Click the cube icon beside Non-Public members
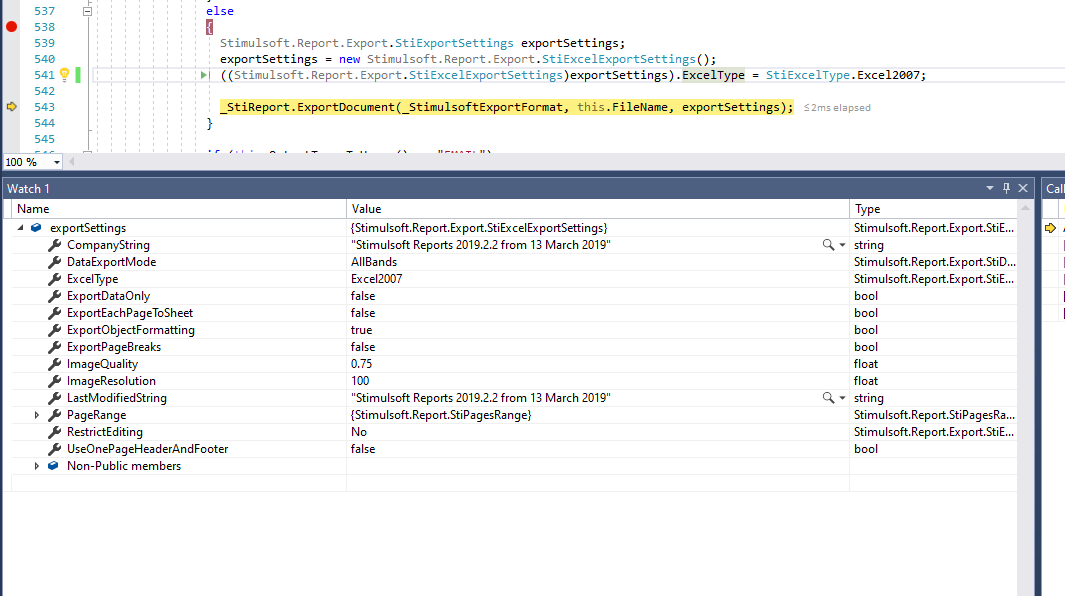1065x596 pixels. pos(53,466)
